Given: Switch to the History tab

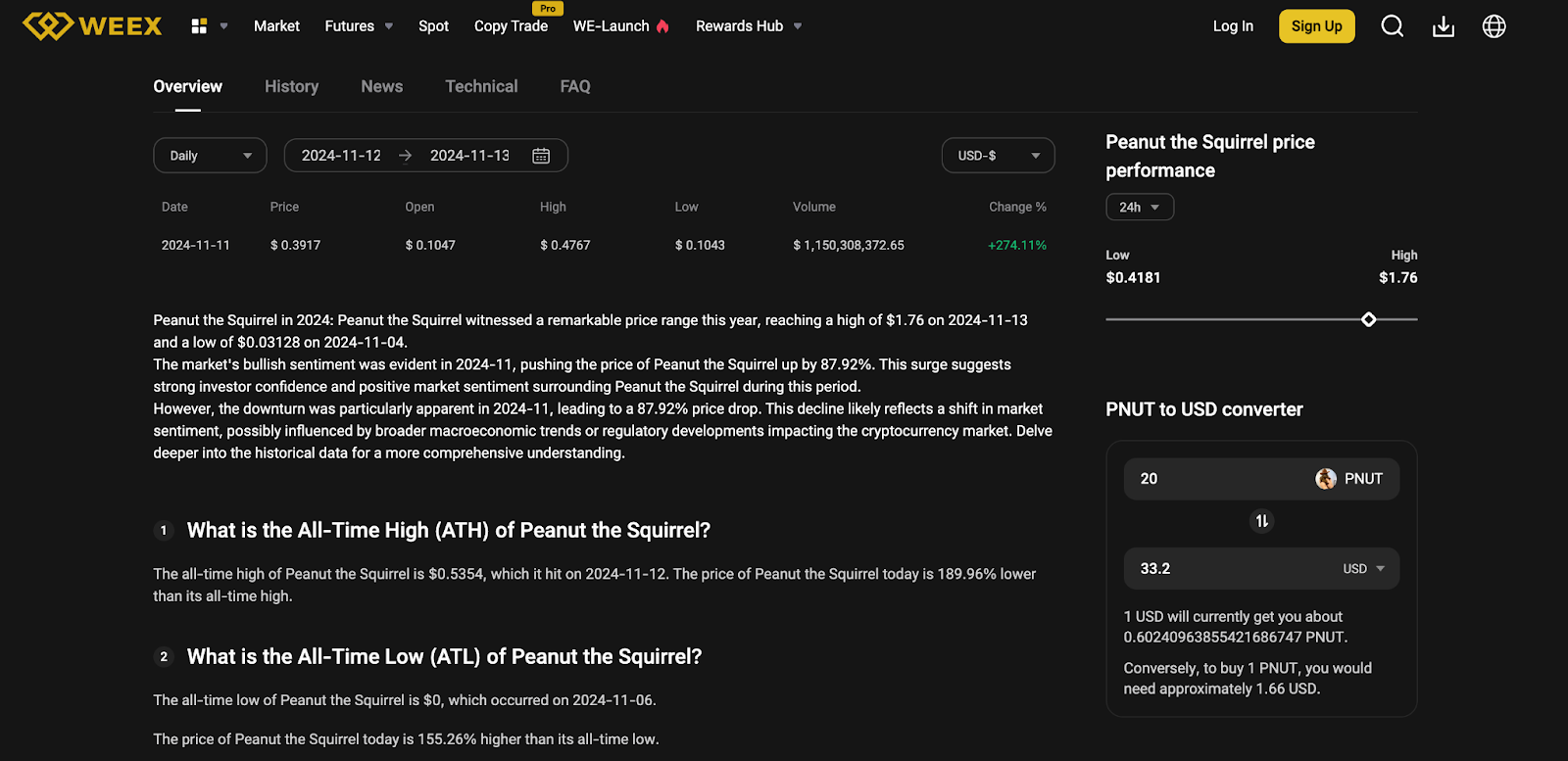Looking at the screenshot, I should [291, 86].
